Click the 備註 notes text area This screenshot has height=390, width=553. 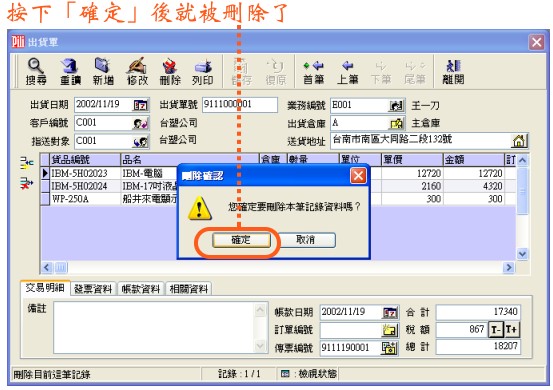coord(160,328)
